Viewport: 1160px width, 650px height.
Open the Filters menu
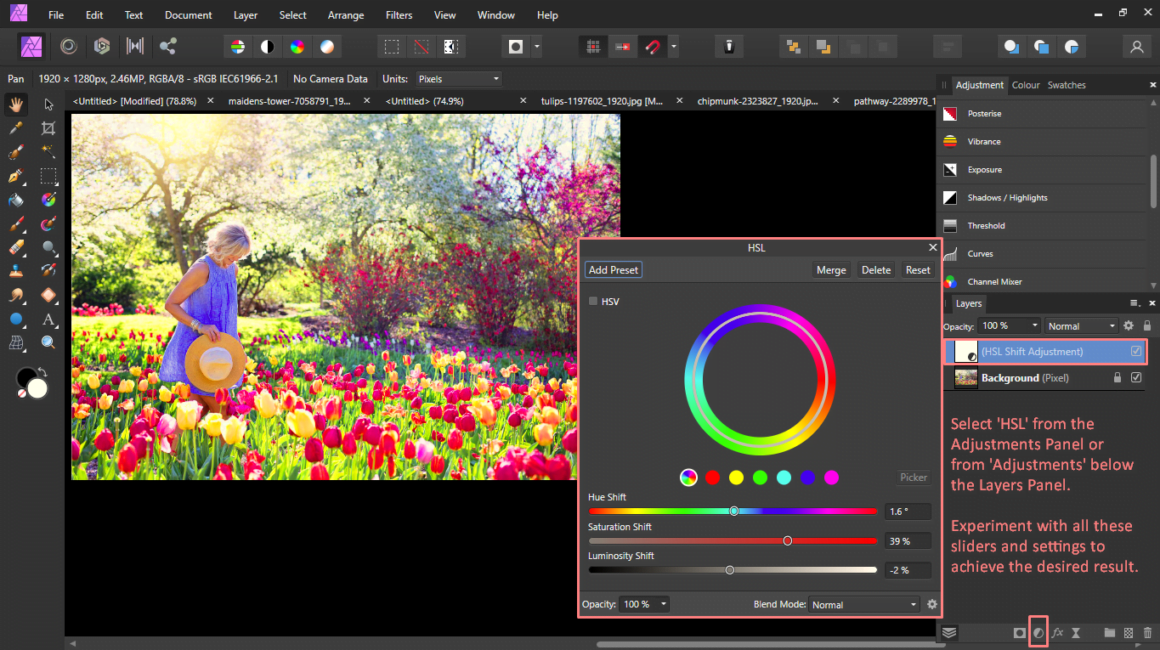click(398, 15)
